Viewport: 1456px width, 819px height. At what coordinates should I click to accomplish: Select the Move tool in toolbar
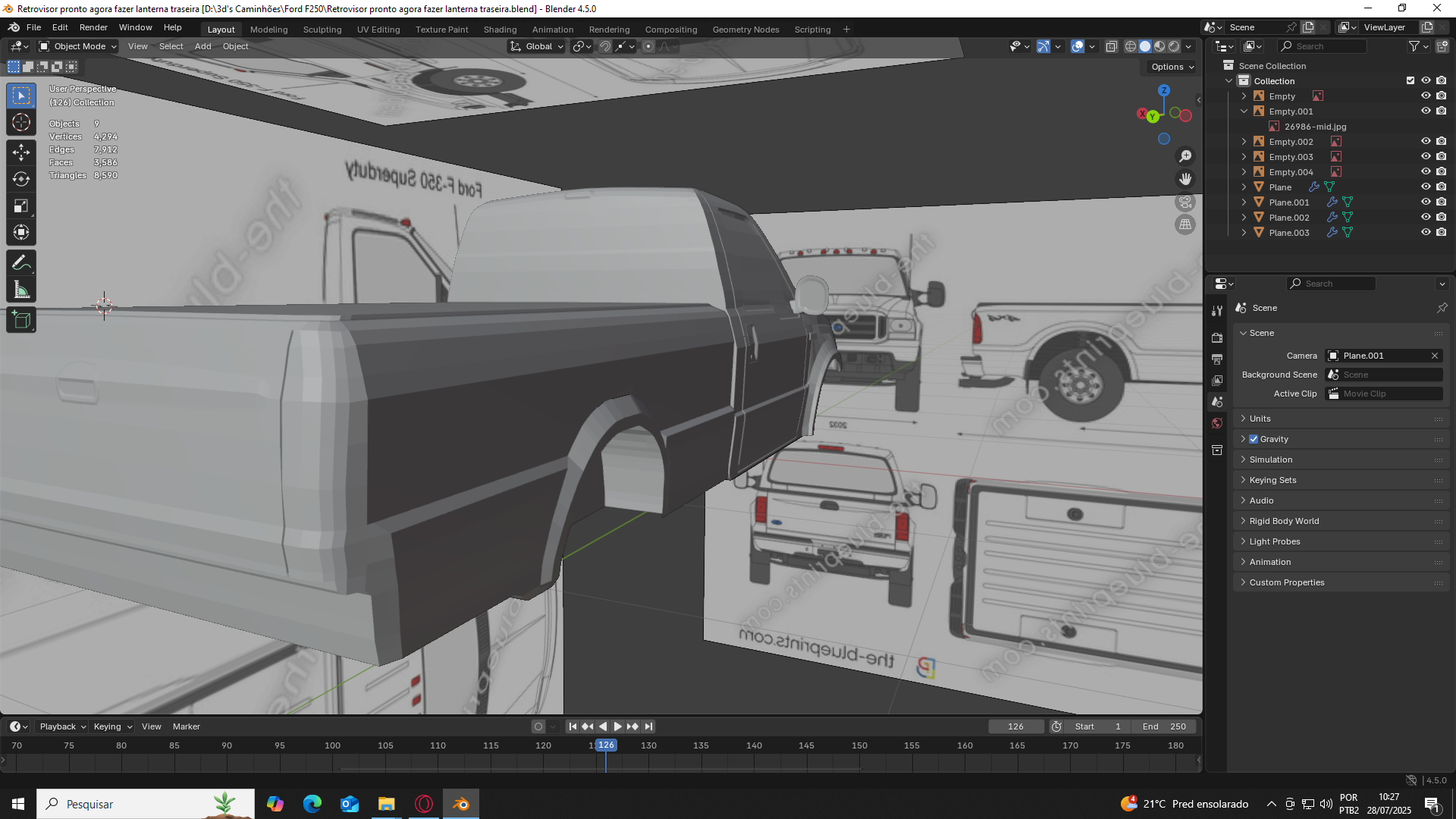pos(21,152)
